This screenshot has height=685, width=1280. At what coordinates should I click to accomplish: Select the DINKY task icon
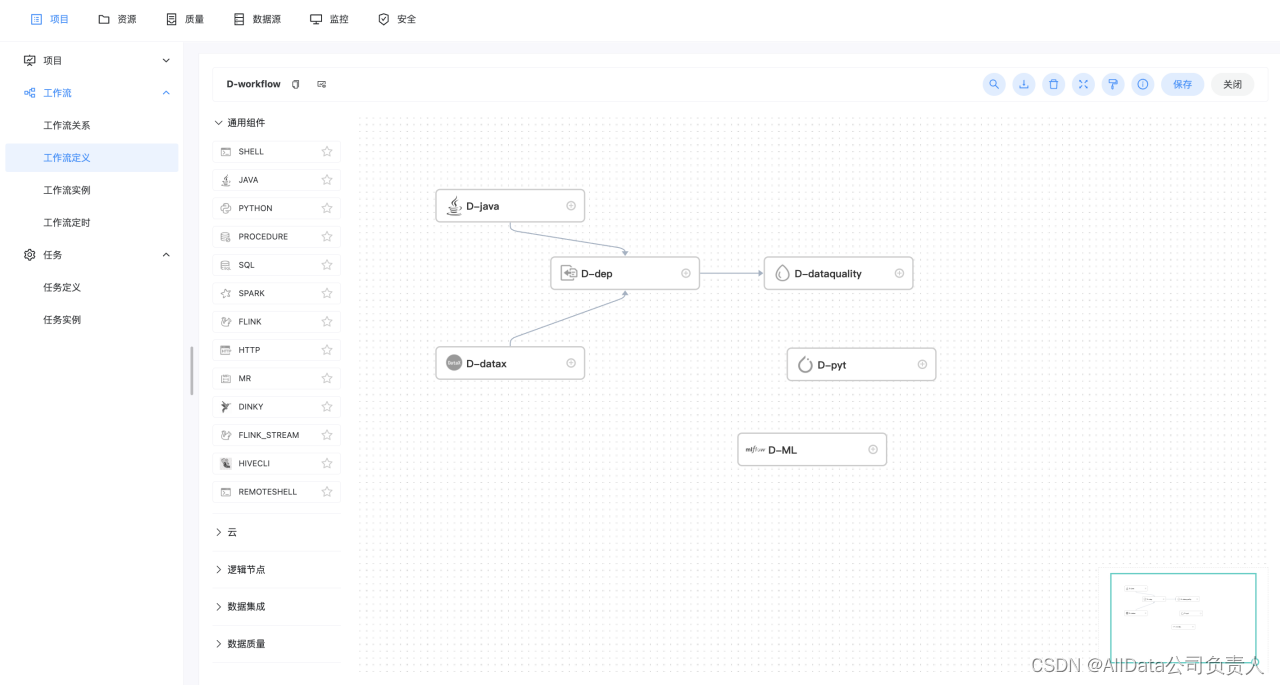pos(226,407)
